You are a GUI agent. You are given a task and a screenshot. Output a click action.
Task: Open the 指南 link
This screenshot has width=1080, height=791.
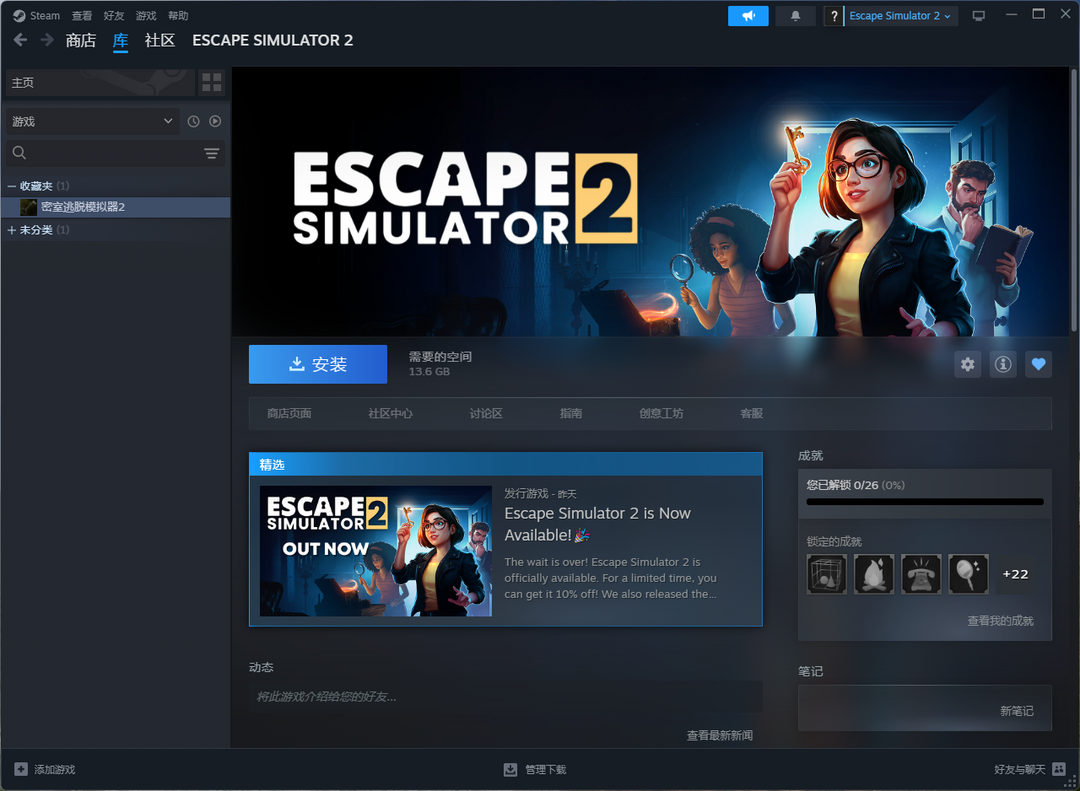click(571, 413)
